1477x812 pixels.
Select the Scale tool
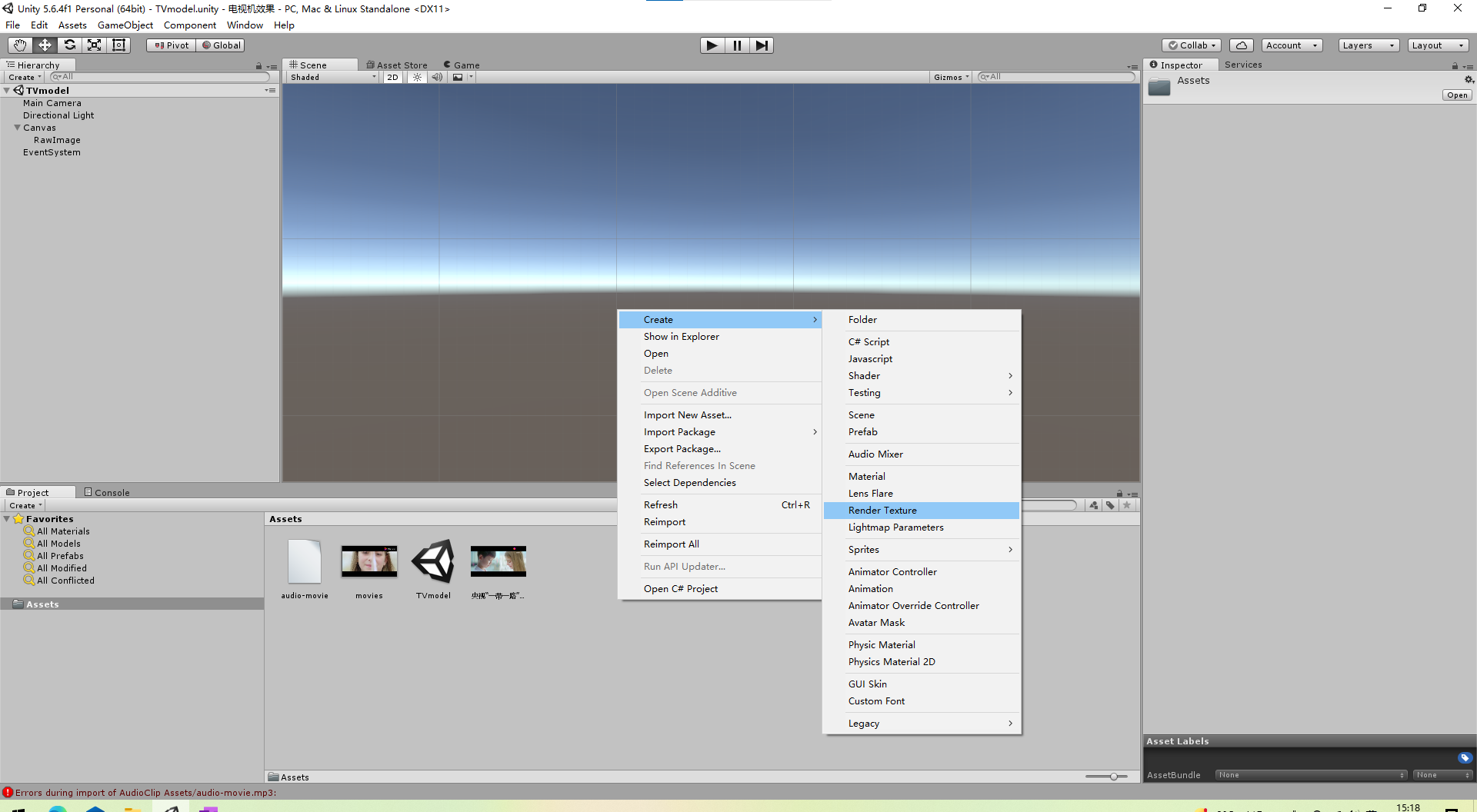coord(94,45)
